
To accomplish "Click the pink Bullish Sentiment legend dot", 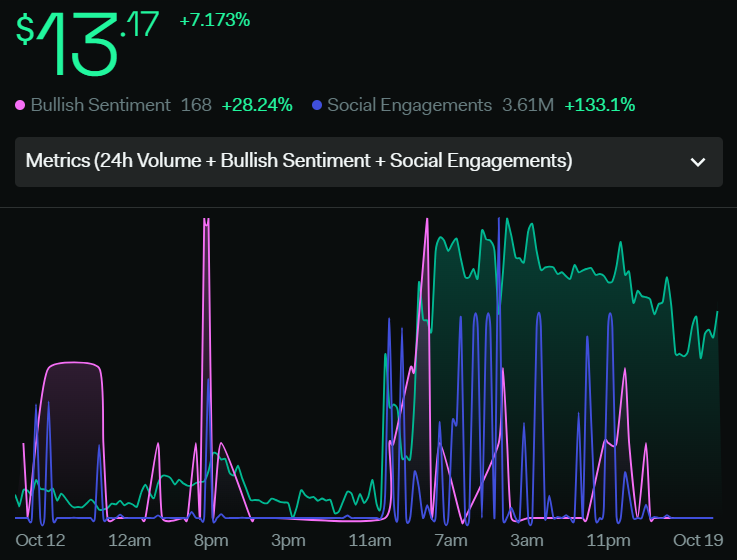I will pos(20,105).
